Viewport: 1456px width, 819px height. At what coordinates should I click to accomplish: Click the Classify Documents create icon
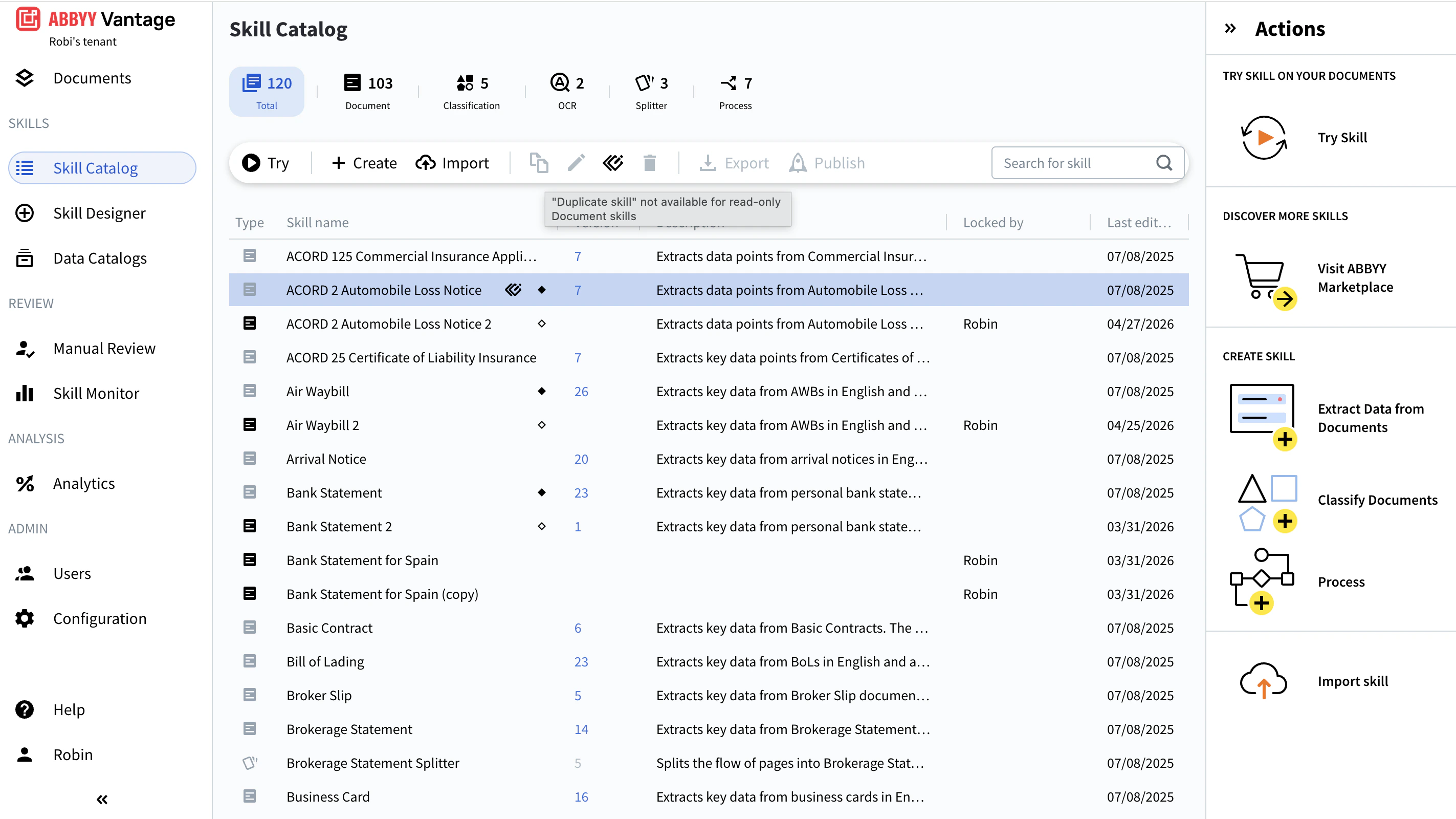tap(1267, 503)
